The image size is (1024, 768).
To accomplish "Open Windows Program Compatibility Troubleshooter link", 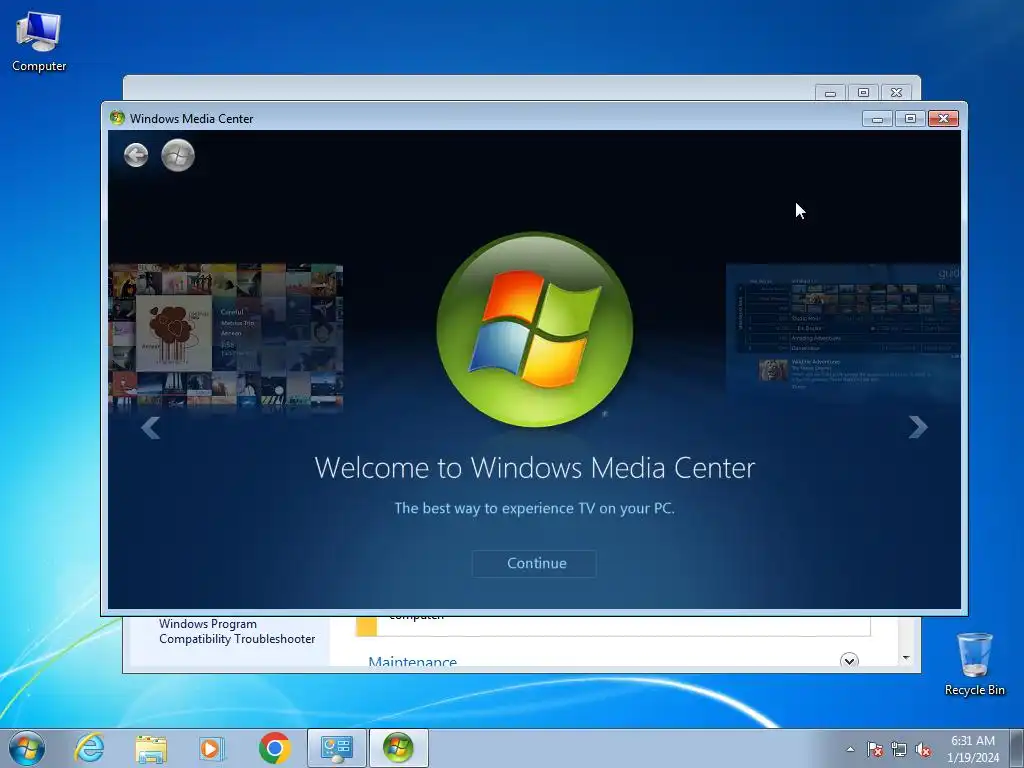I will pyautogui.click(x=237, y=632).
